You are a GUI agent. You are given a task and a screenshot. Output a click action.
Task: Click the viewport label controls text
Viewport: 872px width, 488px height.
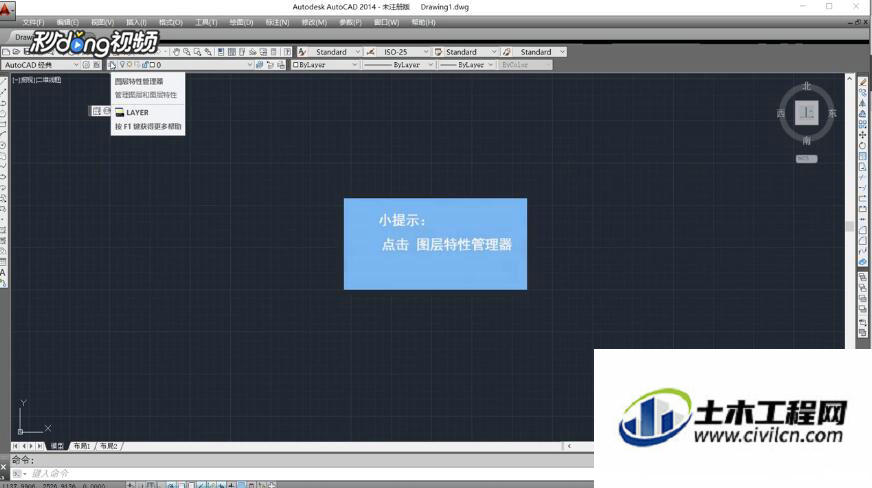[37, 80]
